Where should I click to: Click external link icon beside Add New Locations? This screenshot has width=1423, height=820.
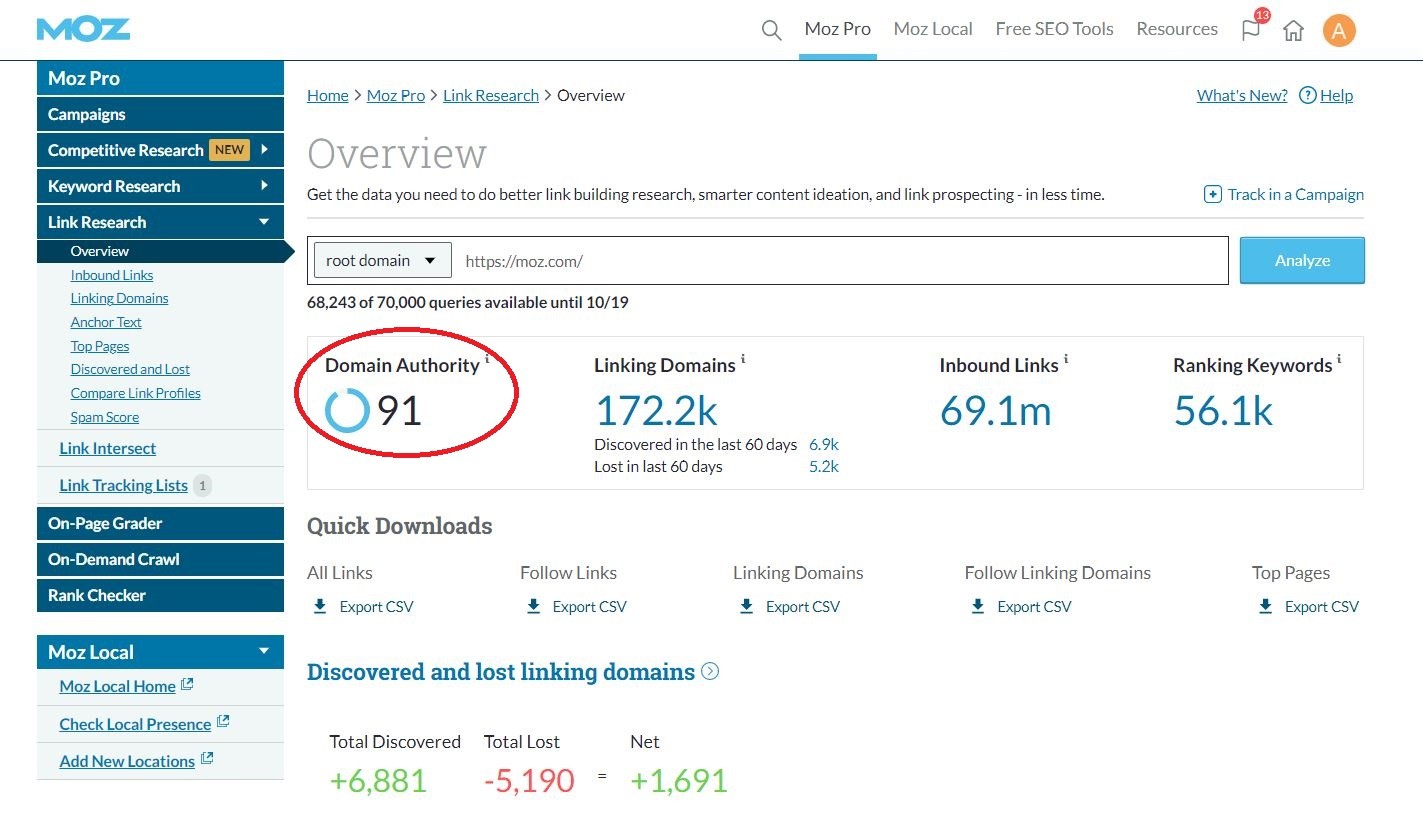(207, 759)
